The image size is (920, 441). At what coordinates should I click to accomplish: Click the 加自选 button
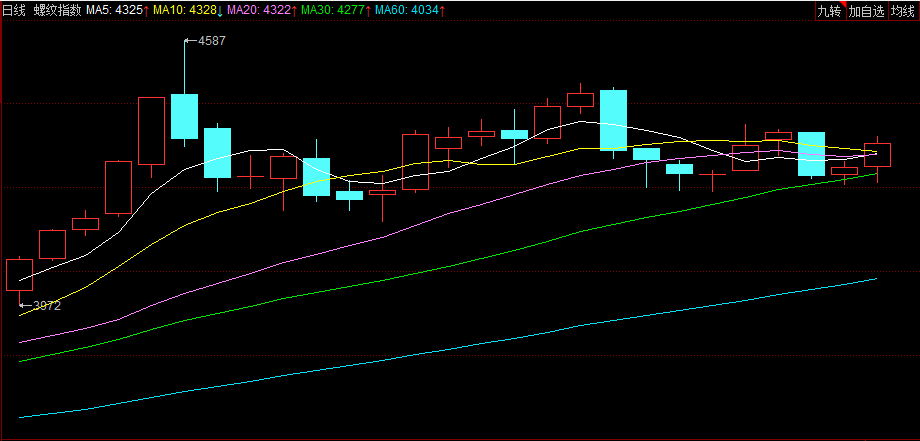click(867, 11)
